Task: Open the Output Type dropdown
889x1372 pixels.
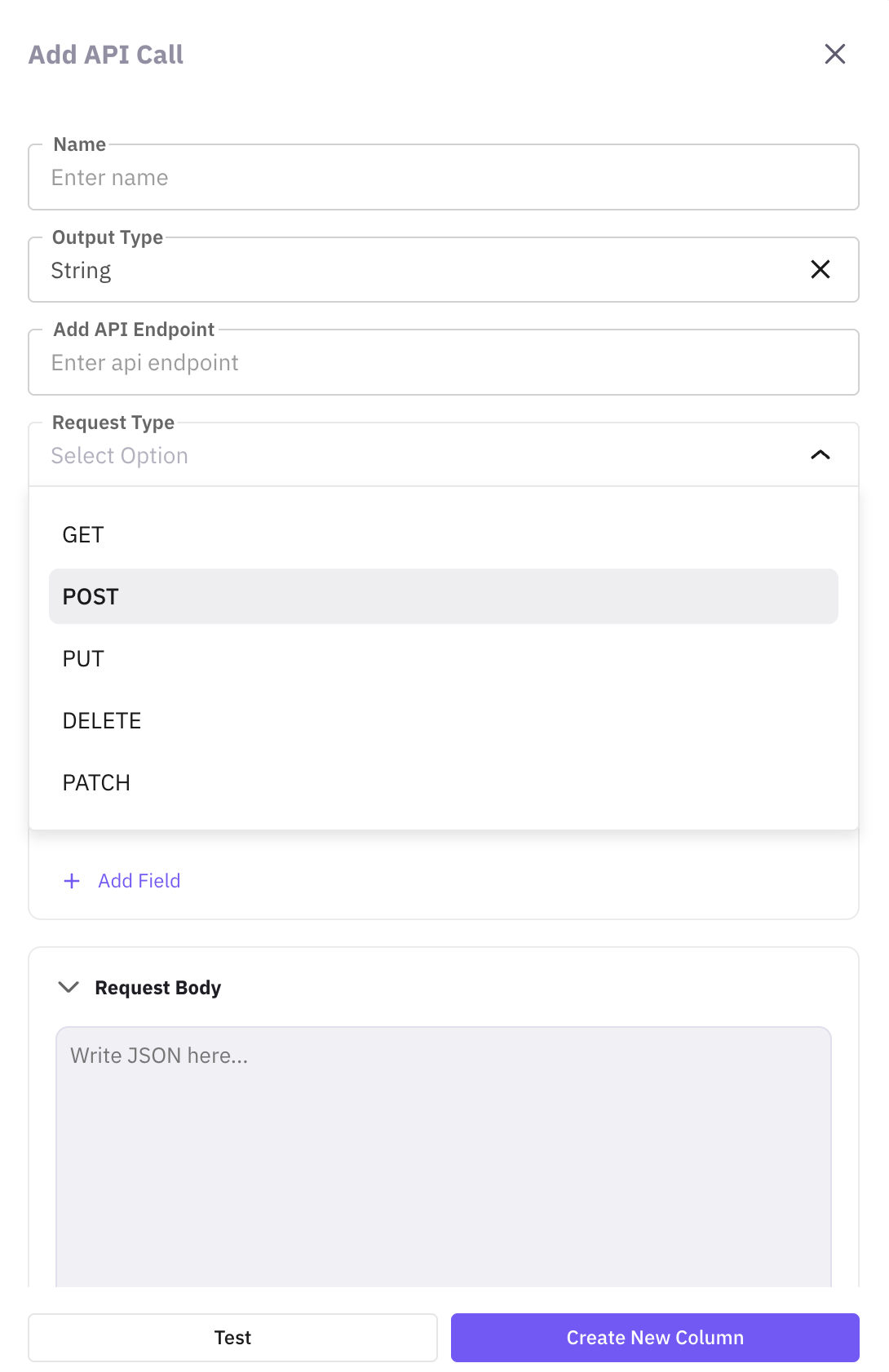Action: click(x=408, y=270)
